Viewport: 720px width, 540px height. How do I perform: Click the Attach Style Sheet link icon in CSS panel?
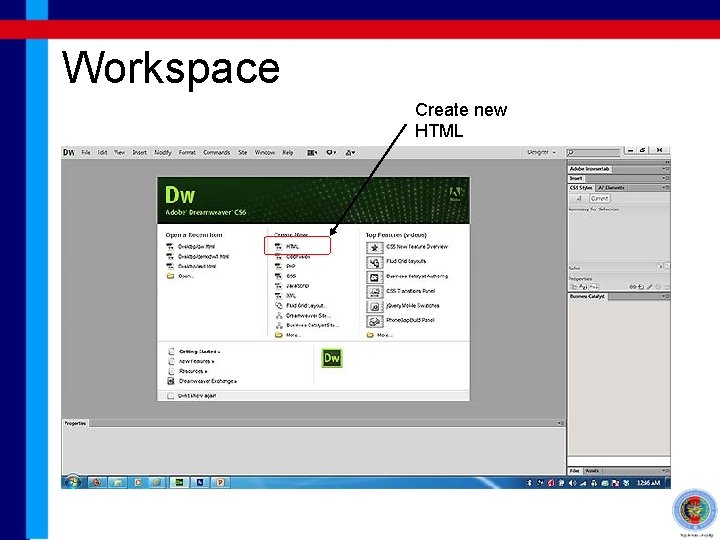click(x=632, y=287)
